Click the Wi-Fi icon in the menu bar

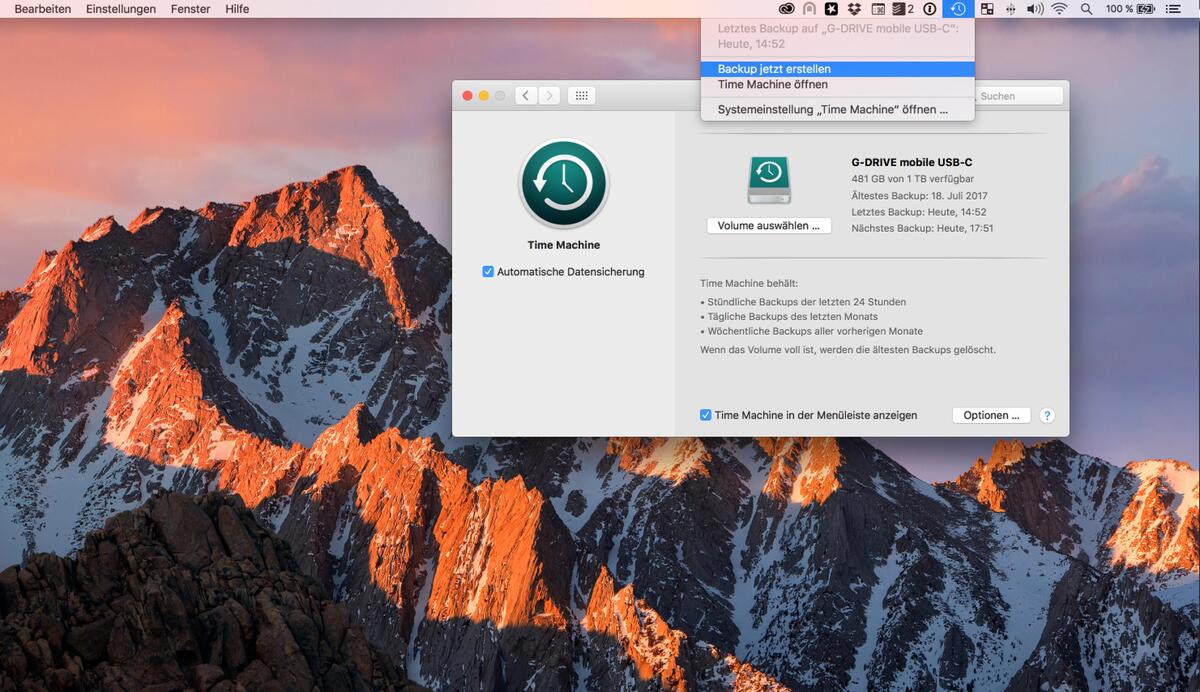pos(1057,9)
